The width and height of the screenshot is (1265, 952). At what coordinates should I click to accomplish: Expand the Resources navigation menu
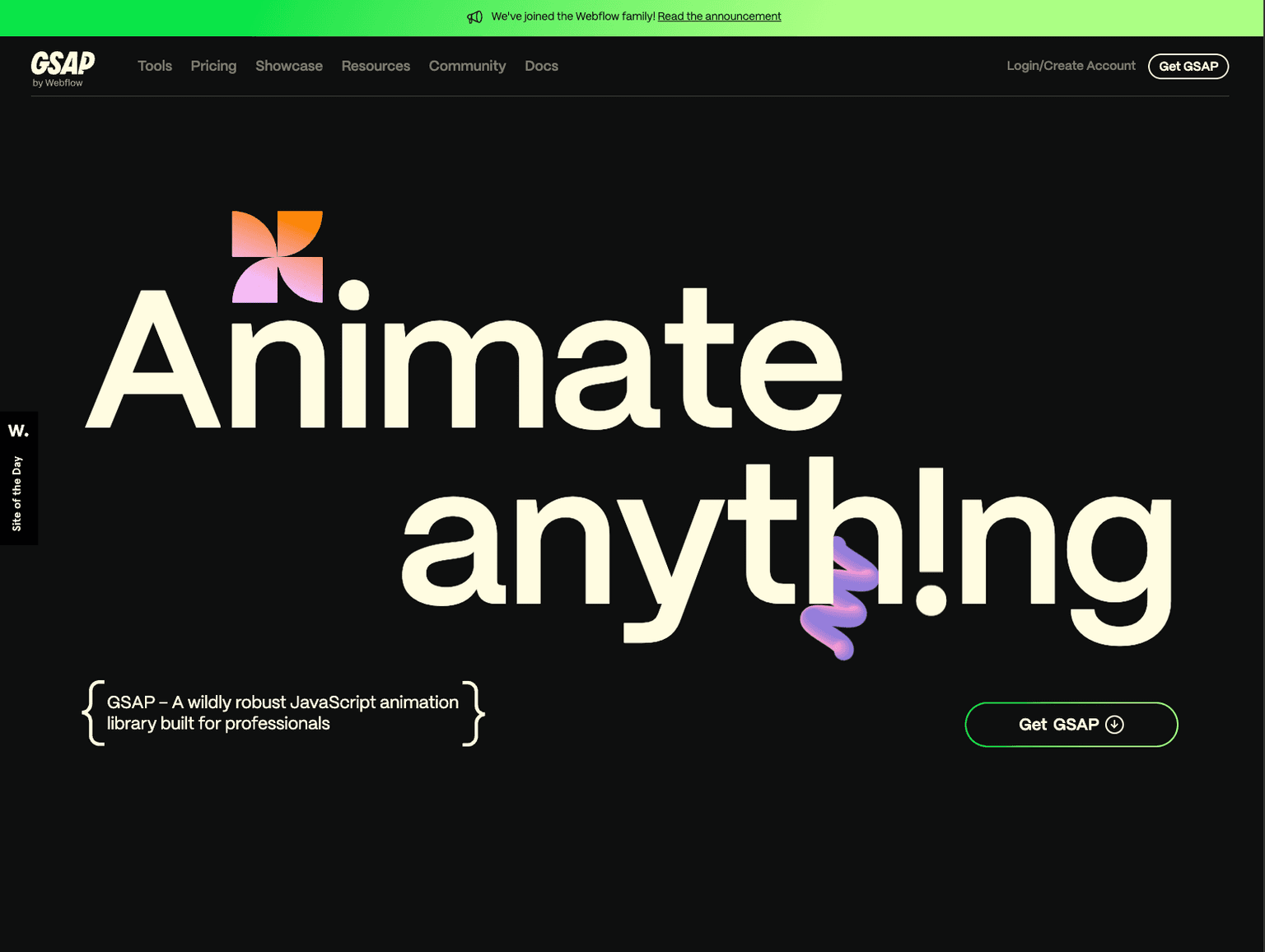coord(376,66)
